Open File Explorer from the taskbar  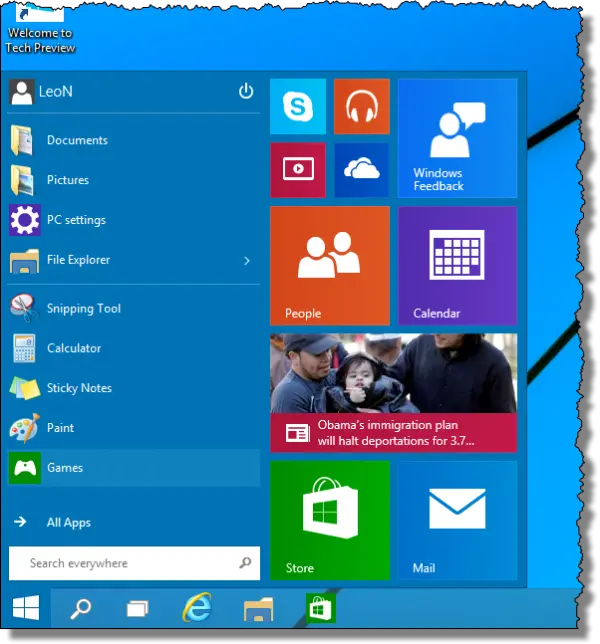(x=258, y=609)
